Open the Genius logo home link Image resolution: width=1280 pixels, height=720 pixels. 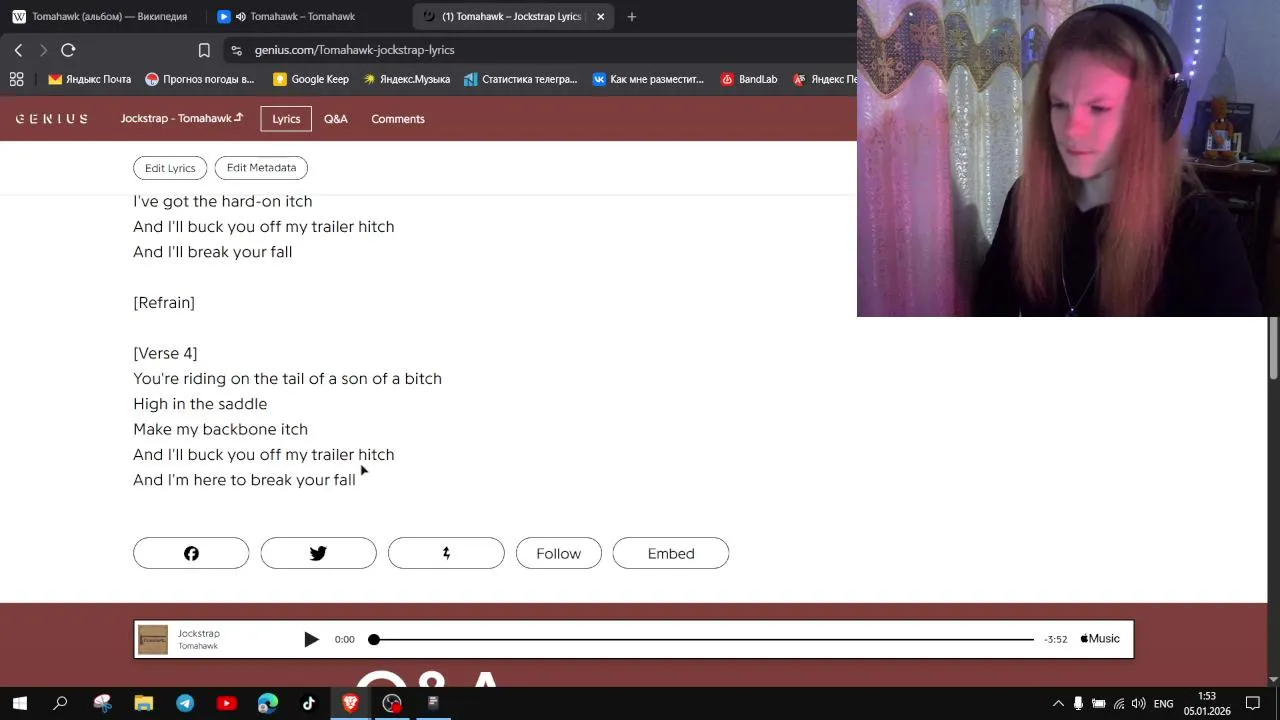tap(52, 119)
